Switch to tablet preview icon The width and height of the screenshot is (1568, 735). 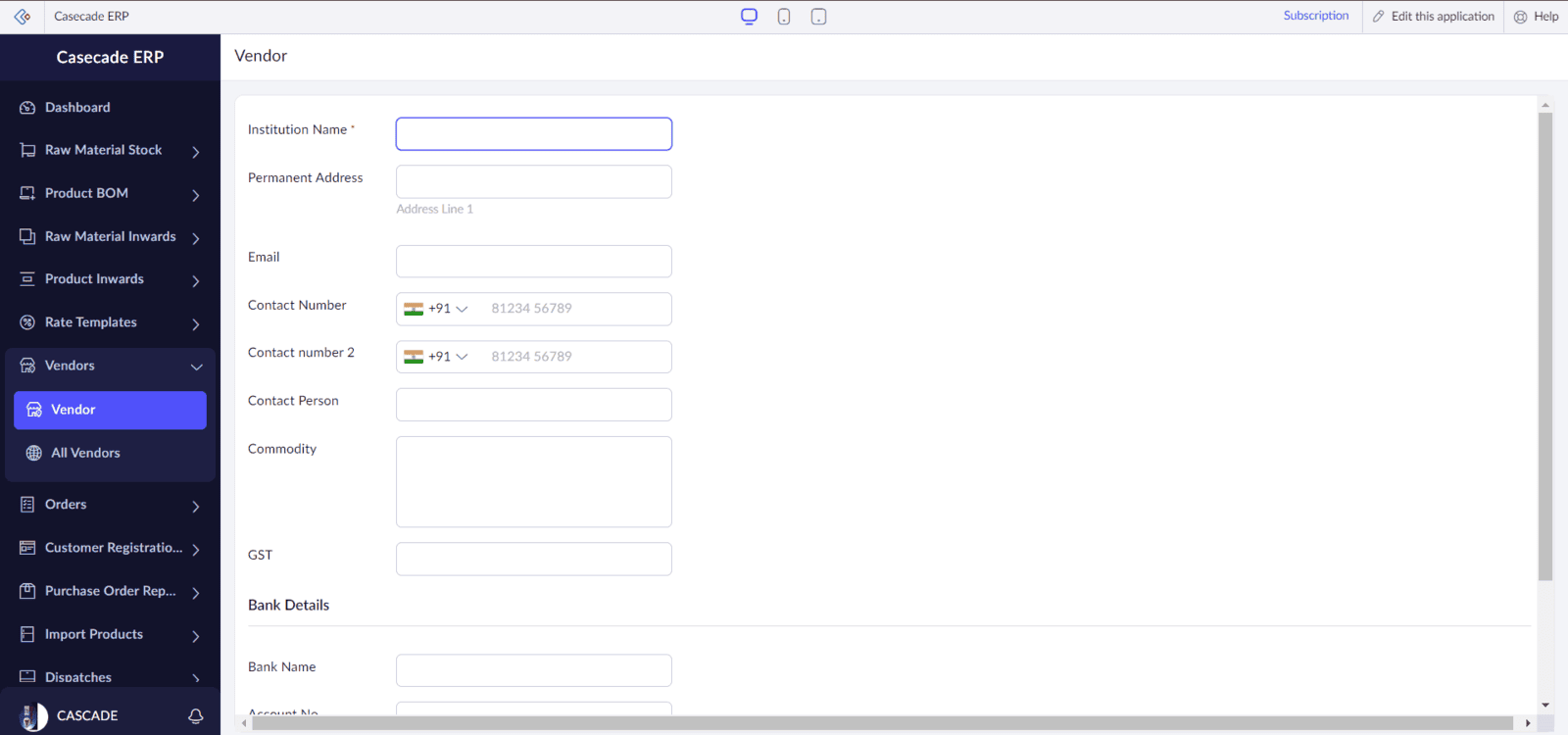click(x=818, y=17)
